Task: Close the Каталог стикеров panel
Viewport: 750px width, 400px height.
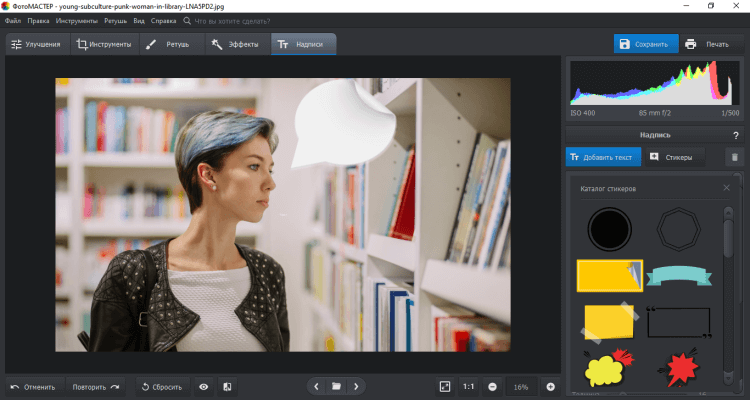Action: pos(727,188)
